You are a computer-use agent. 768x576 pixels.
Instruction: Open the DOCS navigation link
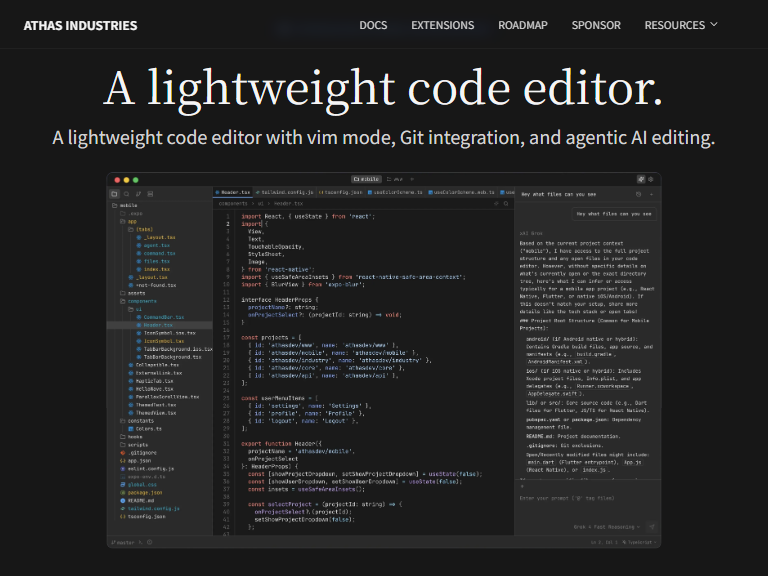[x=373, y=25]
